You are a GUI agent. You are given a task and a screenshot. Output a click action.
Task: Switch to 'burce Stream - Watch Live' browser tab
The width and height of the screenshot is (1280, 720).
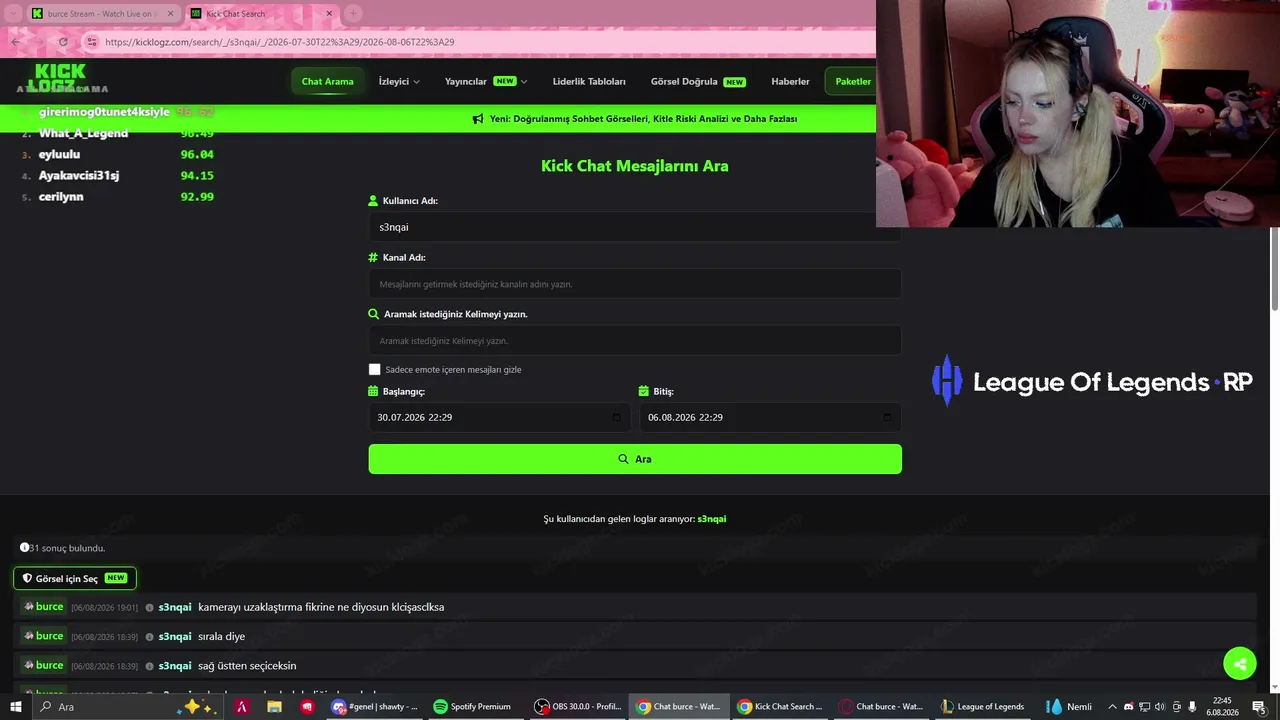coord(103,14)
